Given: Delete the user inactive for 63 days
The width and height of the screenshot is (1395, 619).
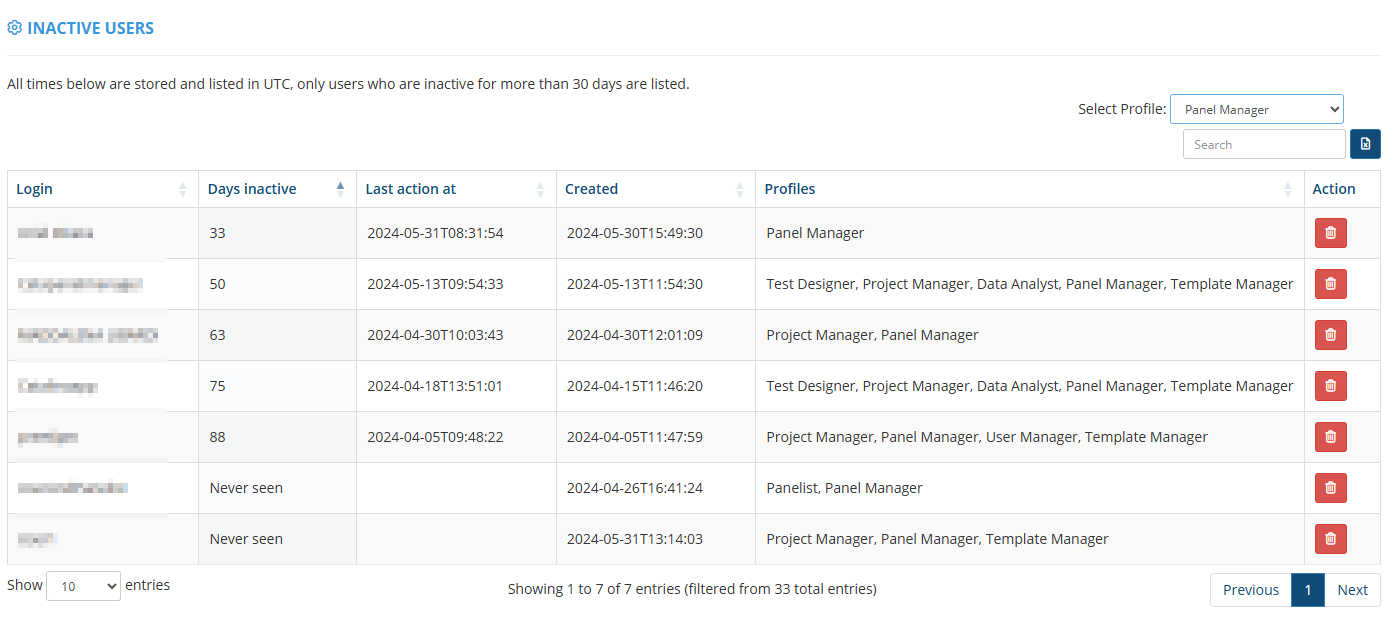Looking at the screenshot, I should 1330,335.
